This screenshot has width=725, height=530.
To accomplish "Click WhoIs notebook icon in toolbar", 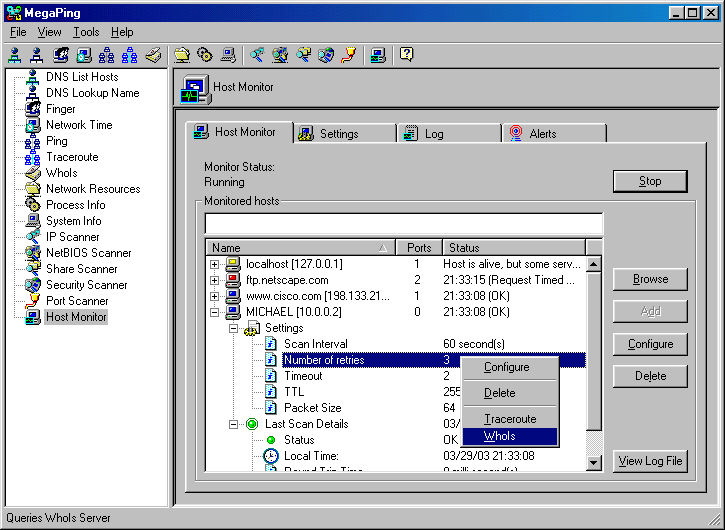I will pos(153,55).
